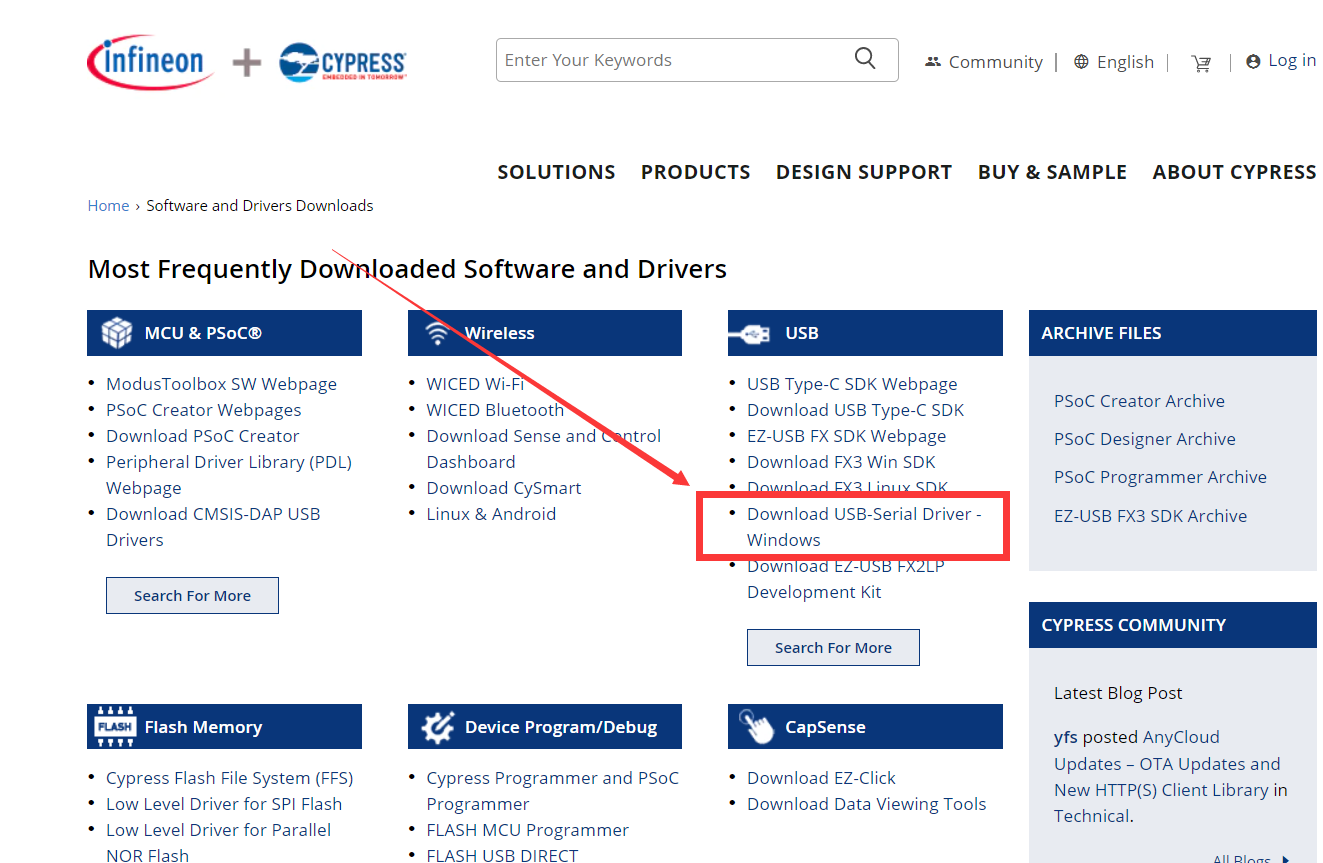Viewport: 1323px width, 863px height.
Task: Open the shopping cart icon
Action: point(1201,63)
